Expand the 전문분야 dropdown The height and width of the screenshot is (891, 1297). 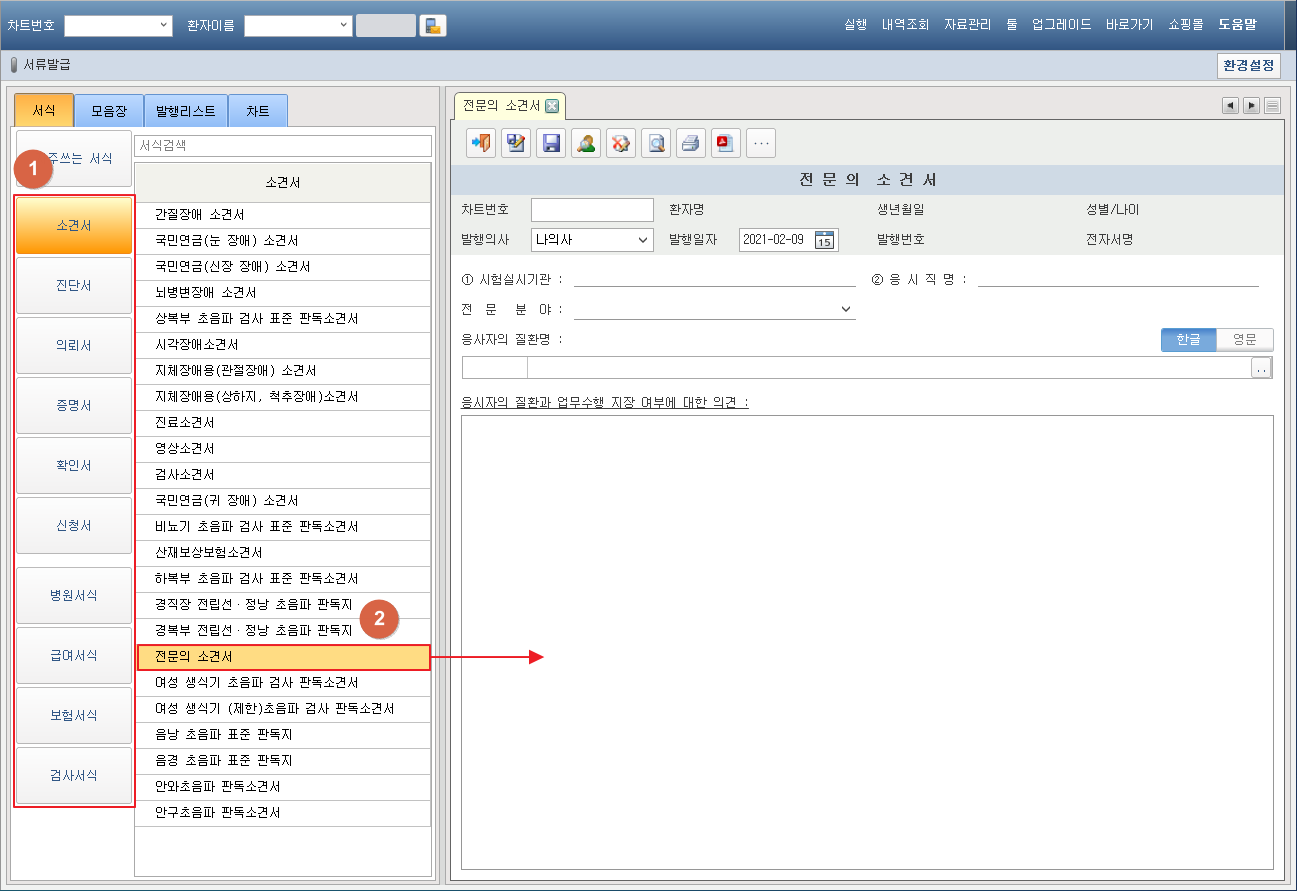(845, 310)
